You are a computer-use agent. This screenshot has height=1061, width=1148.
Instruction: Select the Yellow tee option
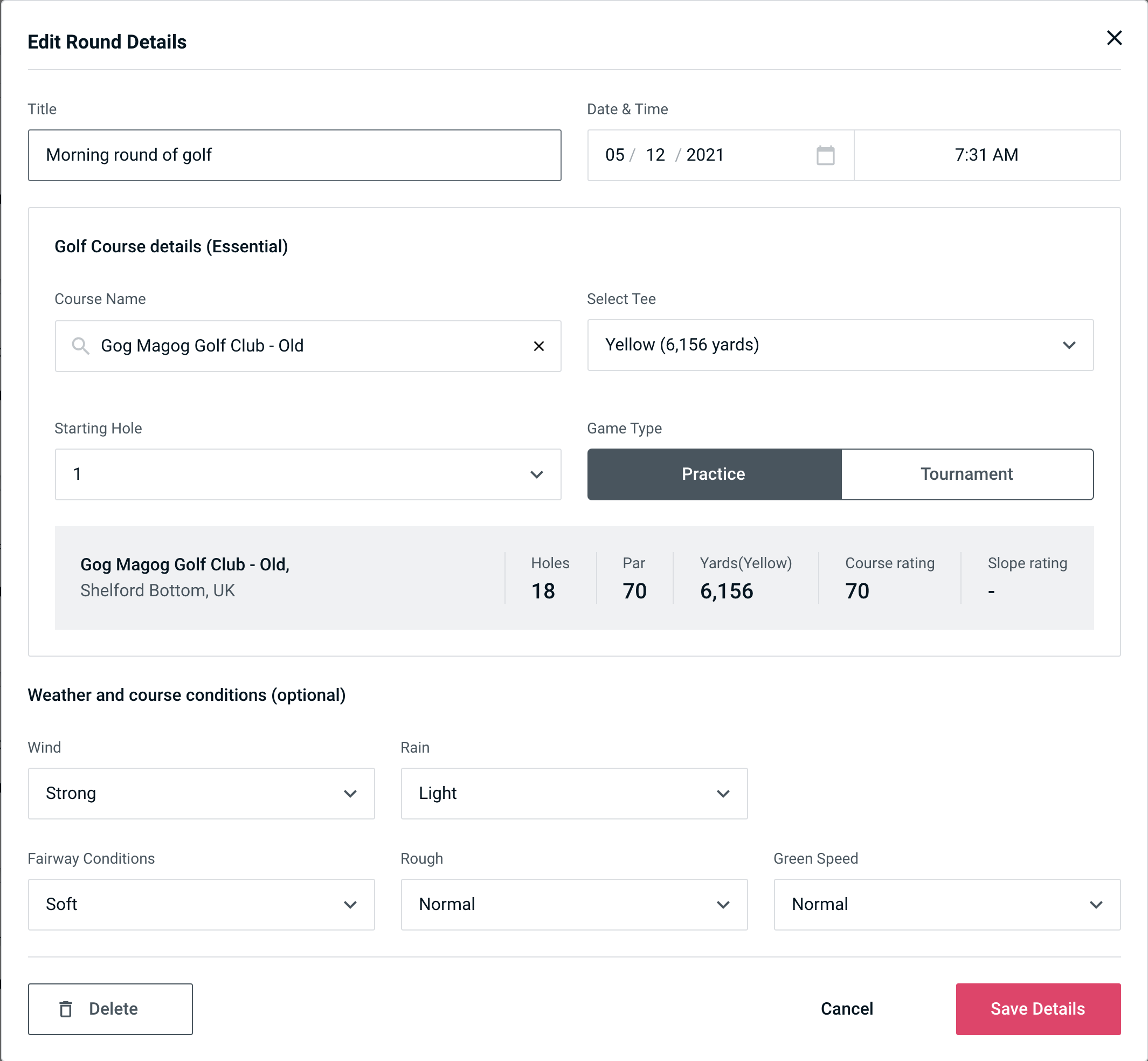point(840,345)
